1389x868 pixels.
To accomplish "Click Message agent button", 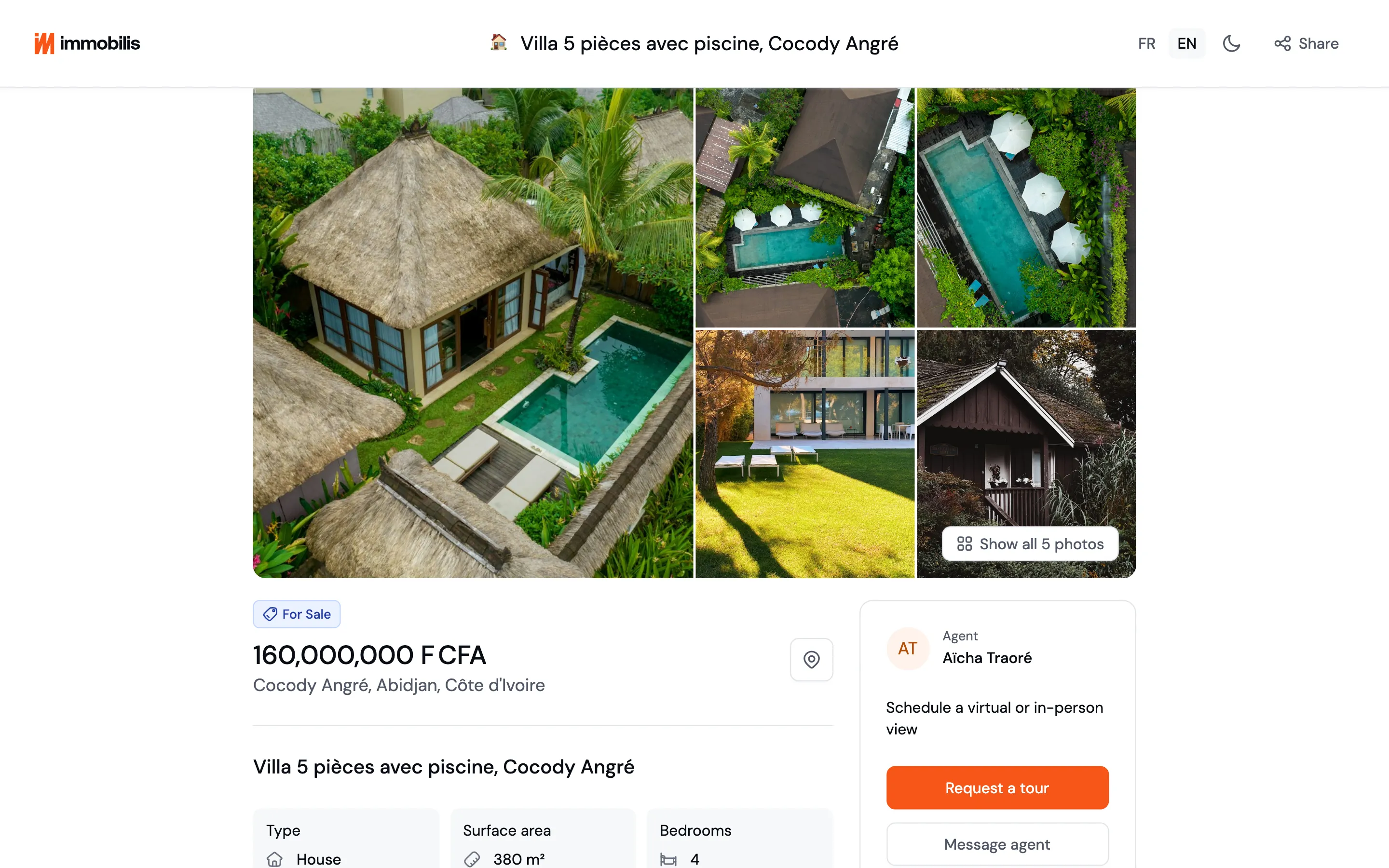I will click(x=997, y=844).
